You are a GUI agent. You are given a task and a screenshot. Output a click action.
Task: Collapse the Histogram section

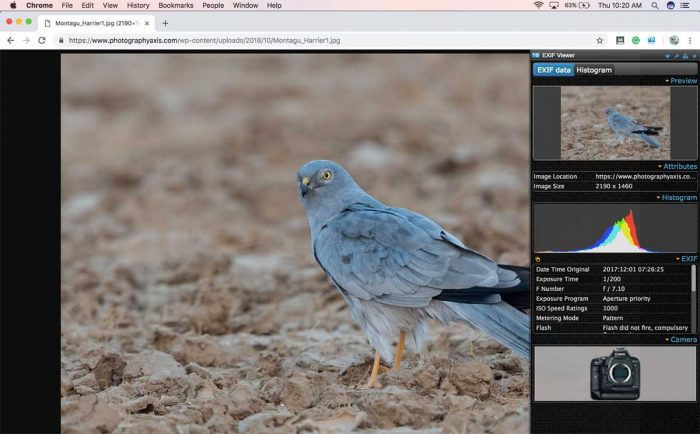pos(678,198)
